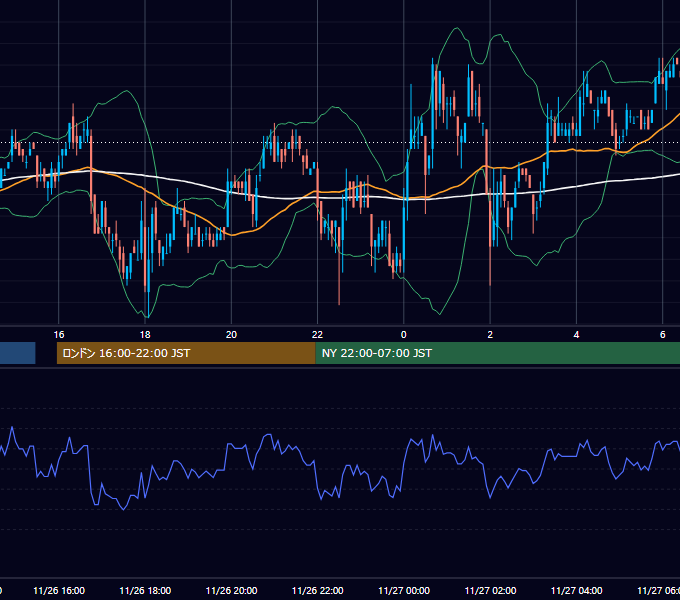Click the 22 hour label on the axis
680x600 pixels.
(317, 335)
